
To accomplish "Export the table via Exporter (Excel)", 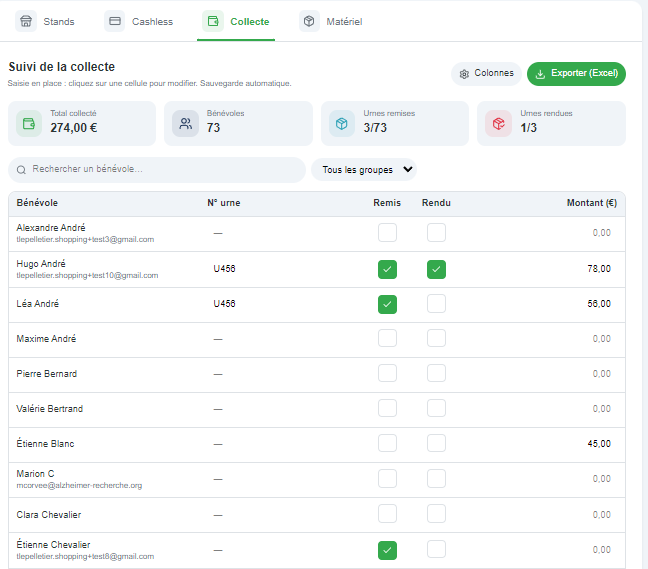I will 576,74.
